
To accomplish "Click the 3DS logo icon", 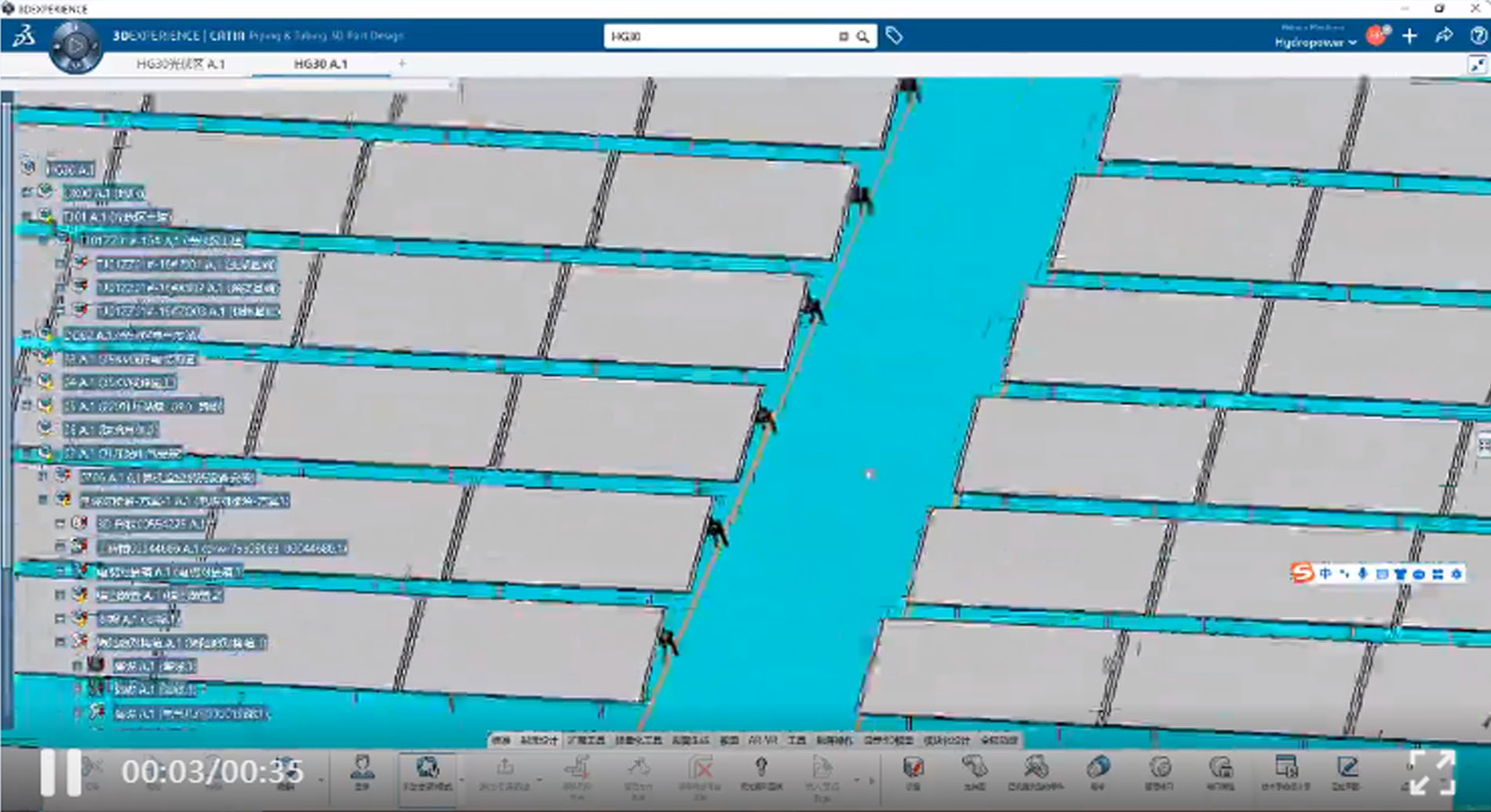I will 24,36.
